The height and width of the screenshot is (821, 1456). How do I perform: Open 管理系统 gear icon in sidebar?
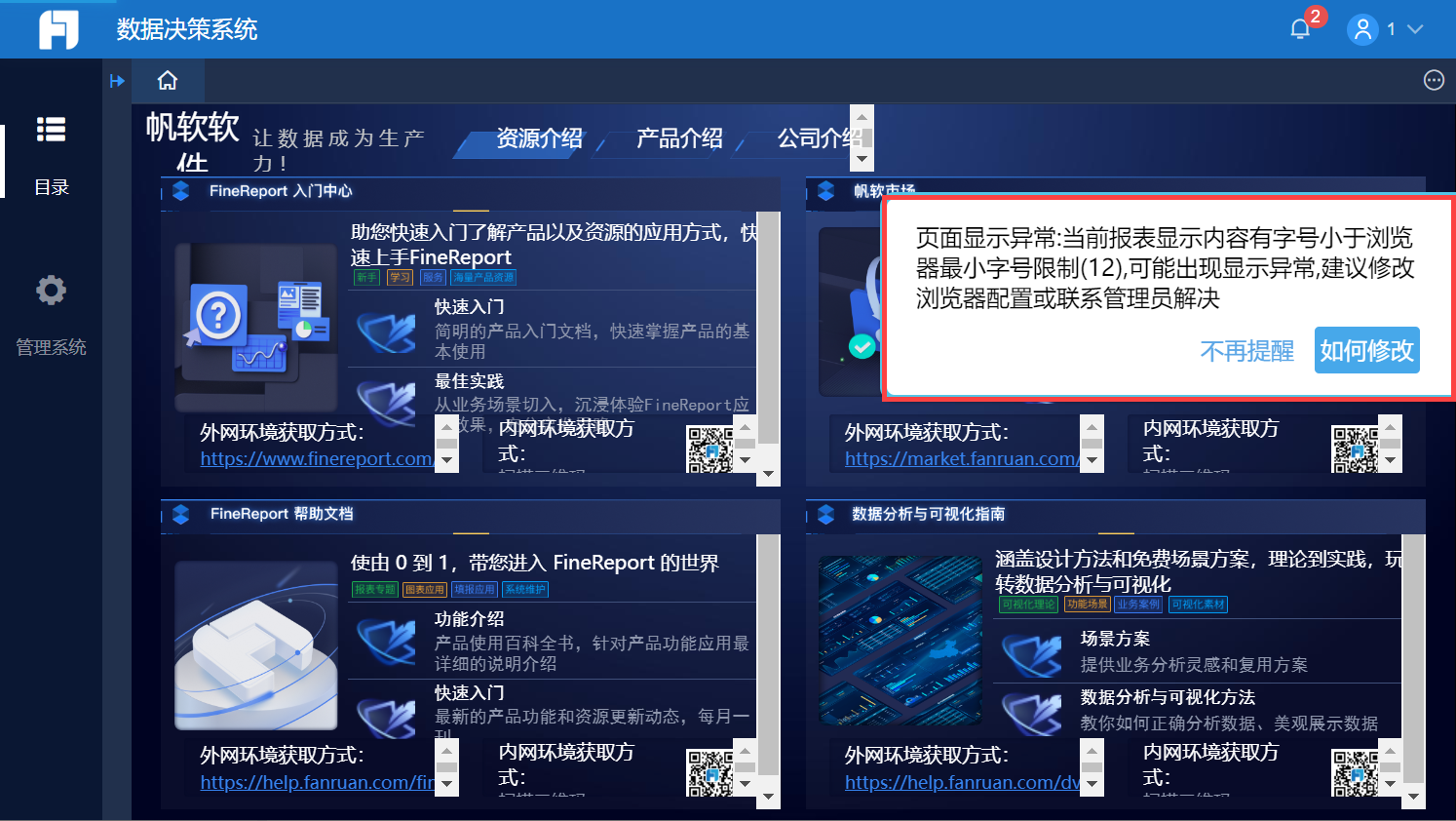pyautogui.click(x=51, y=290)
